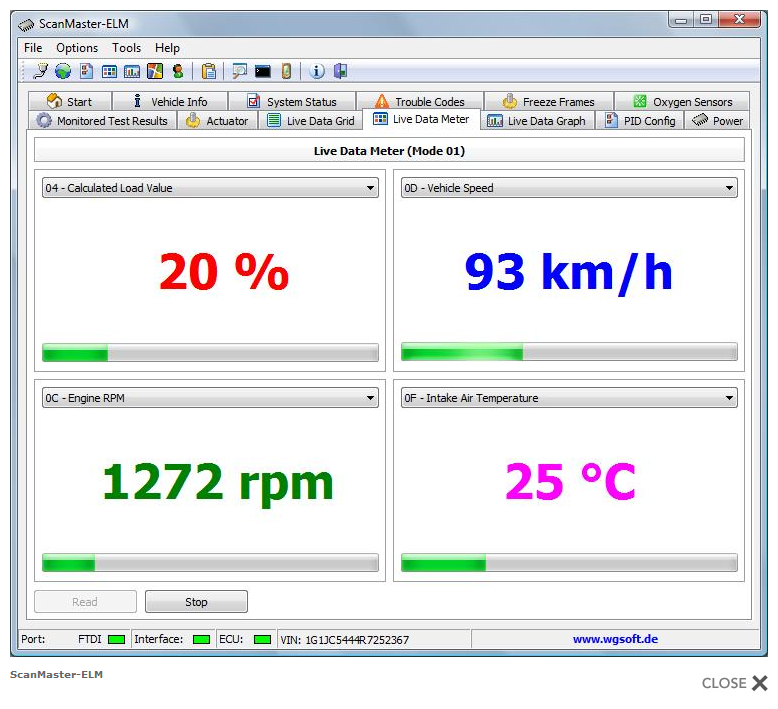
Task: Click the magnifier search icon in toolbar
Action: 240,71
